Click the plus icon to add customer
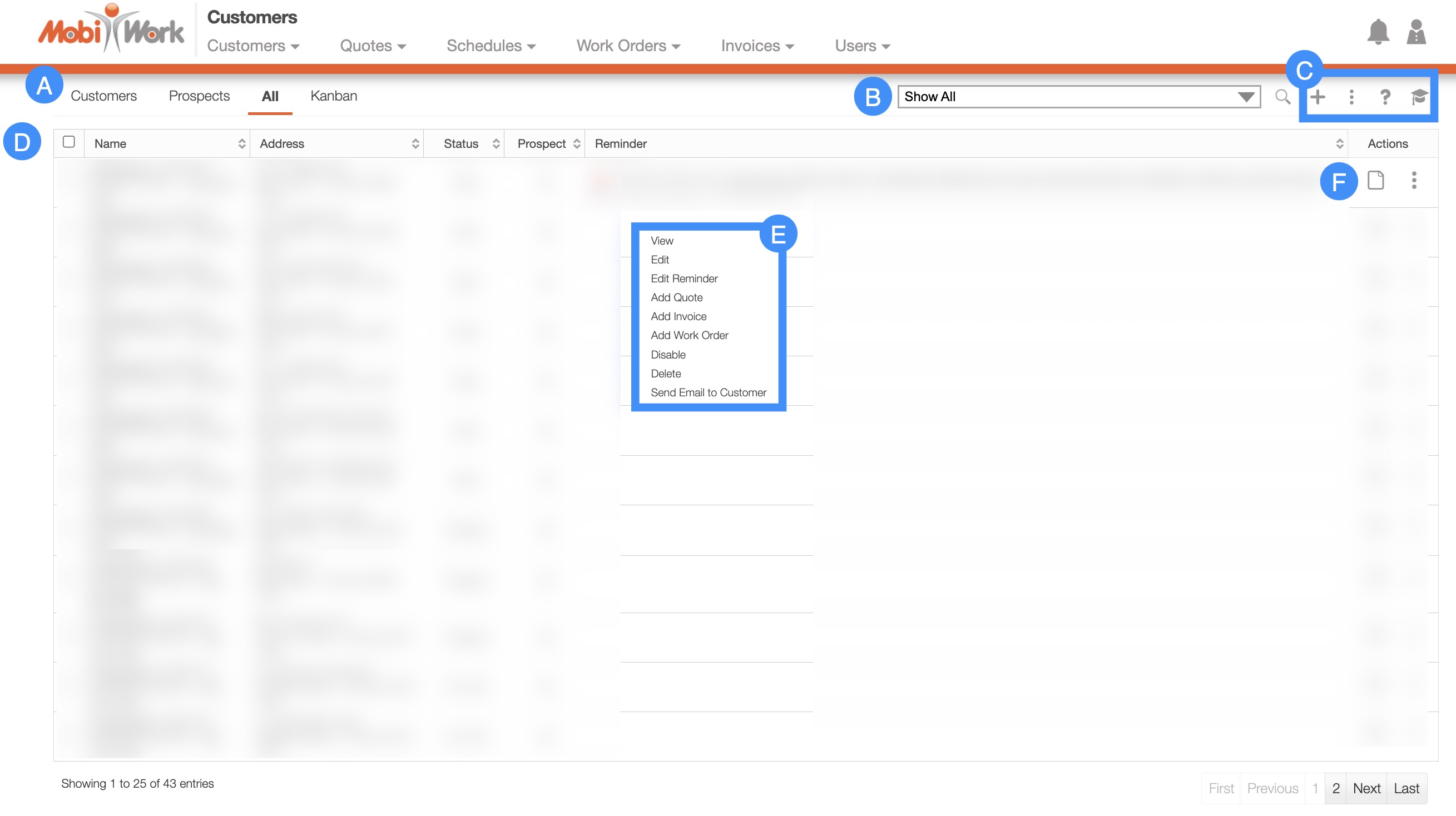The width and height of the screenshot is (1456, 816). coord(1318,97)
